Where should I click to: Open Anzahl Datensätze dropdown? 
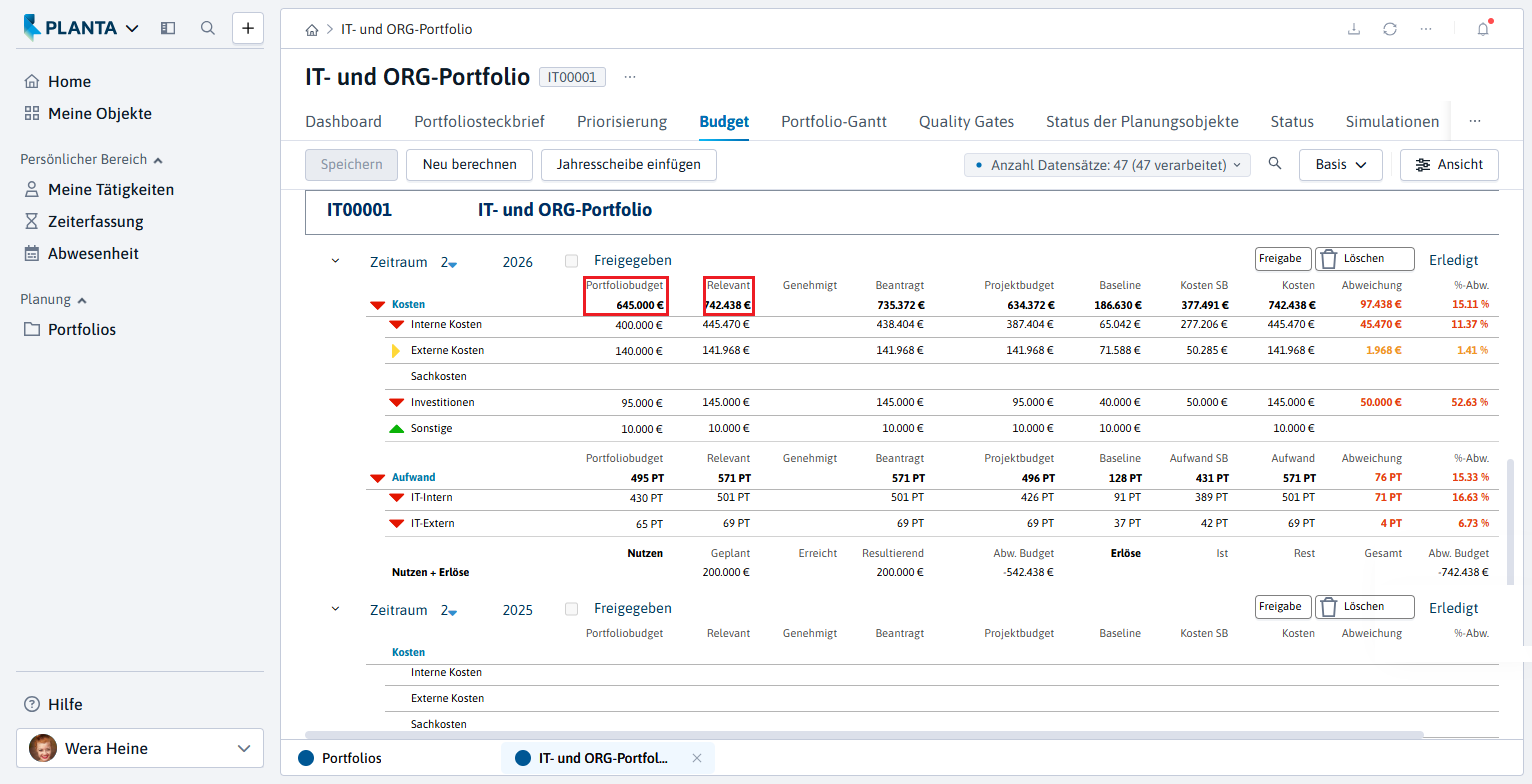(x=1107, y=165)
